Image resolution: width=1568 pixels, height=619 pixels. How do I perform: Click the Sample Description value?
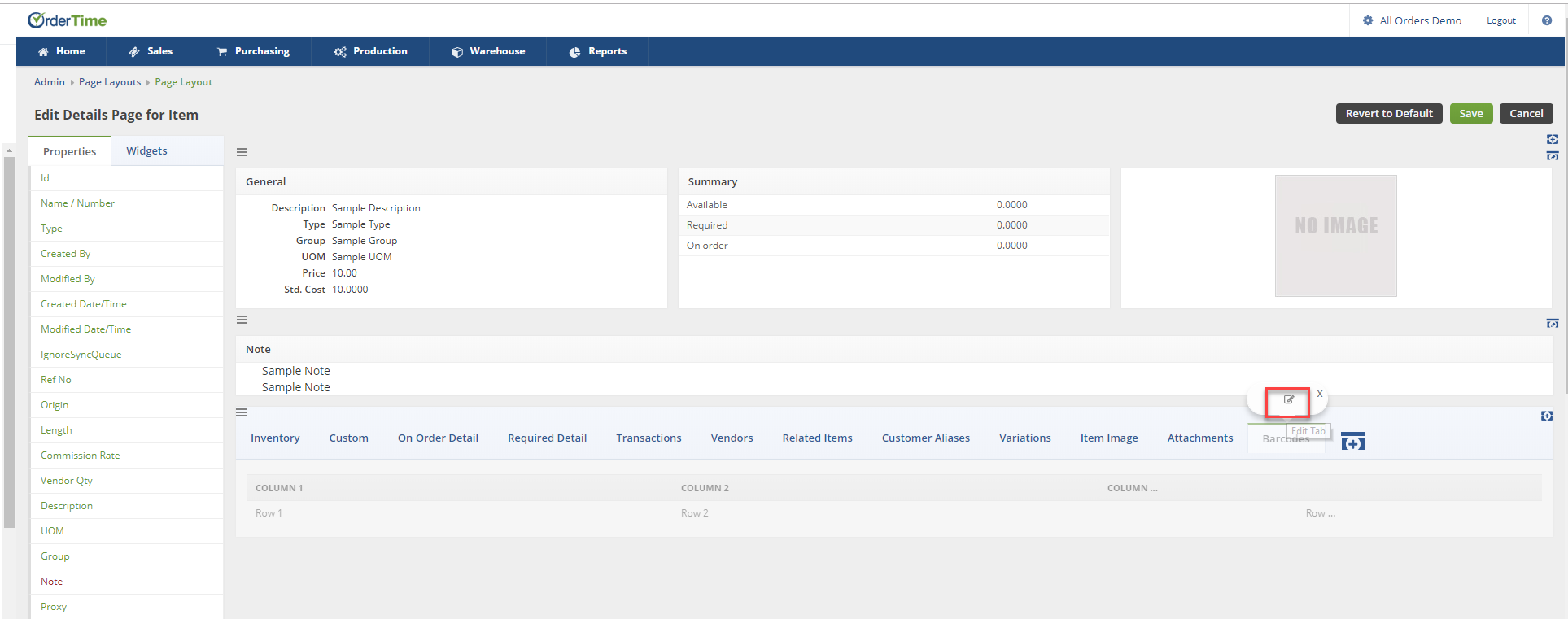point(376,208)
